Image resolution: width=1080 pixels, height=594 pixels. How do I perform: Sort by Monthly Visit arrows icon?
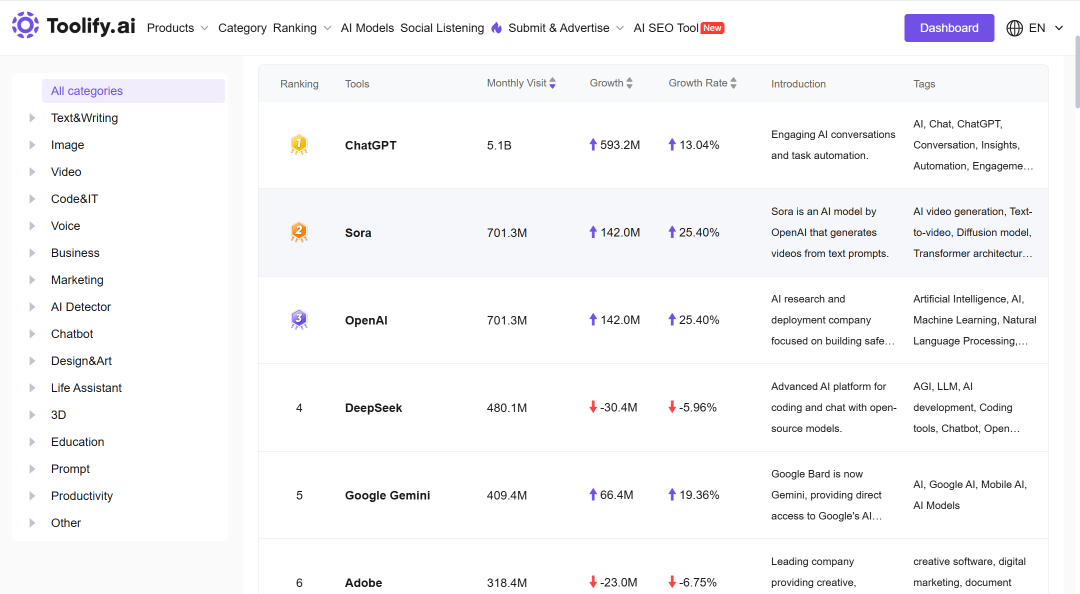(x=552, y=83)
